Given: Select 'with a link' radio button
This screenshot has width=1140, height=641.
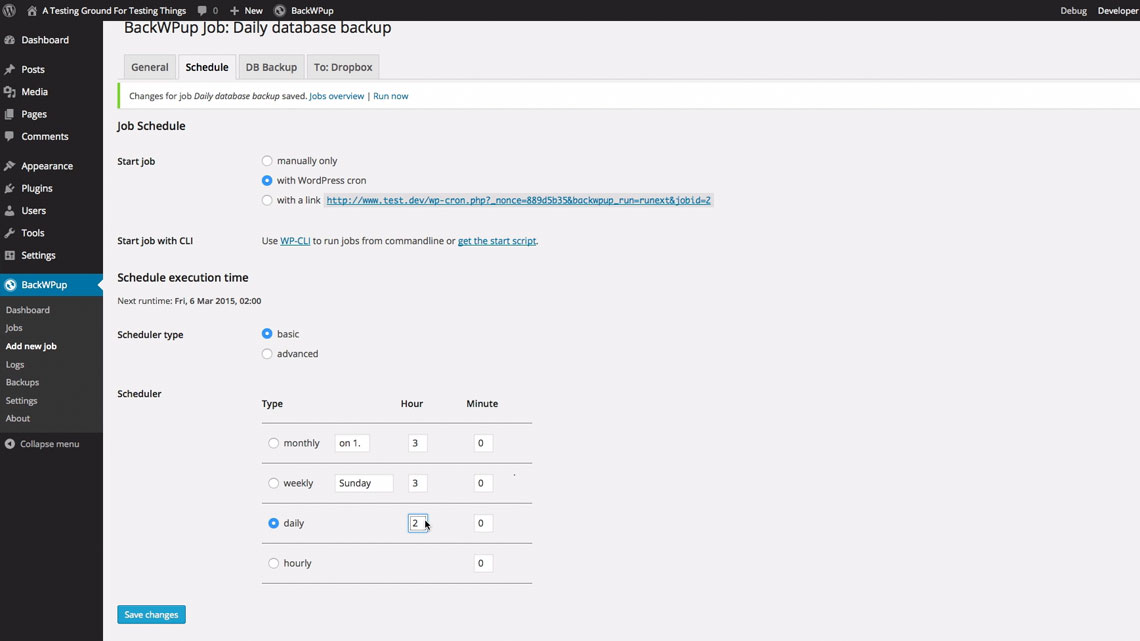Looking at the screenshot, I should coord(267,200).
